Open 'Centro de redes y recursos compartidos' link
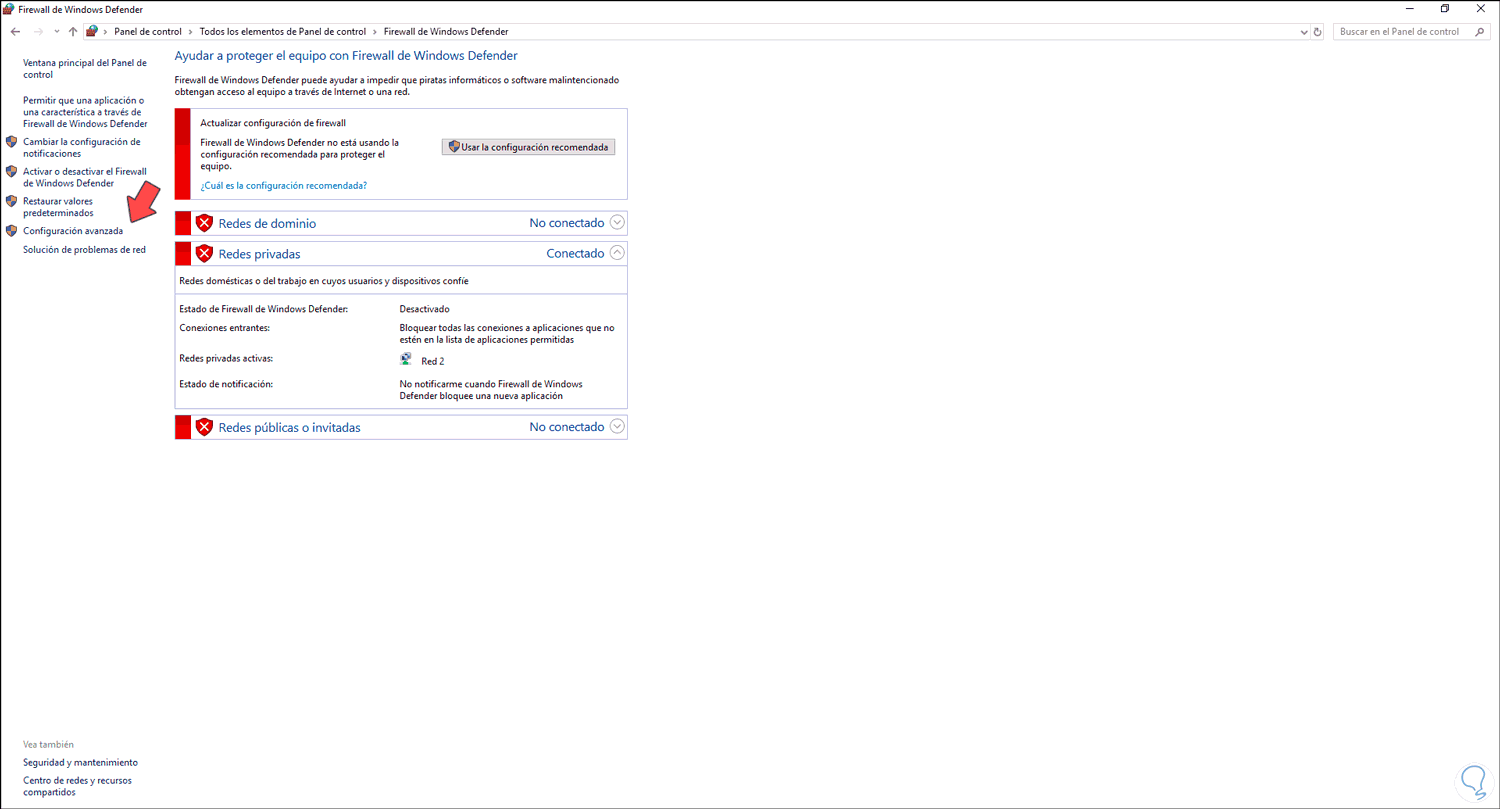 pos(77,786)
